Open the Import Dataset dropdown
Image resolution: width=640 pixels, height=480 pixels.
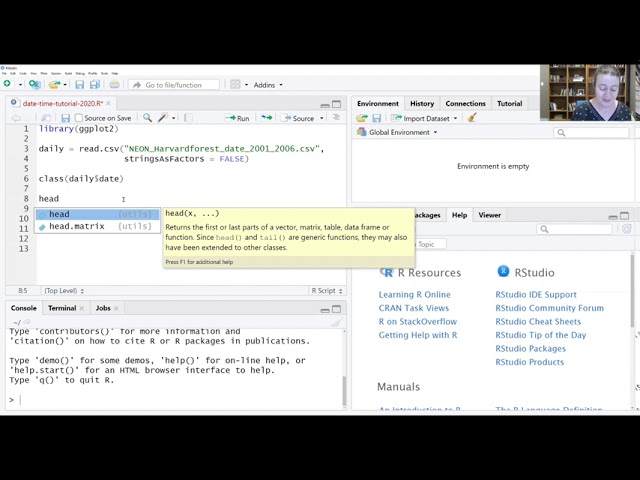424,118
